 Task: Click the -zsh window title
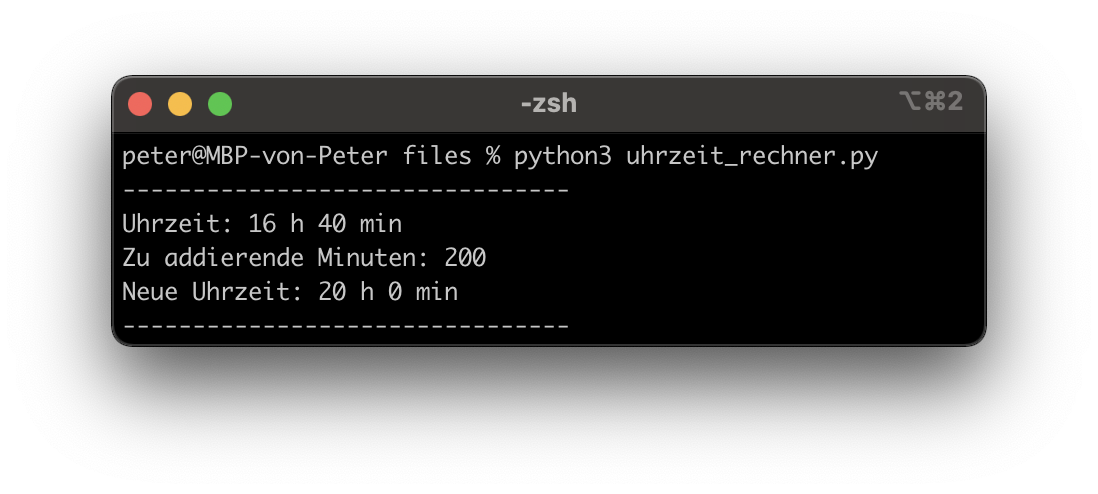click(x=549, y=103)
